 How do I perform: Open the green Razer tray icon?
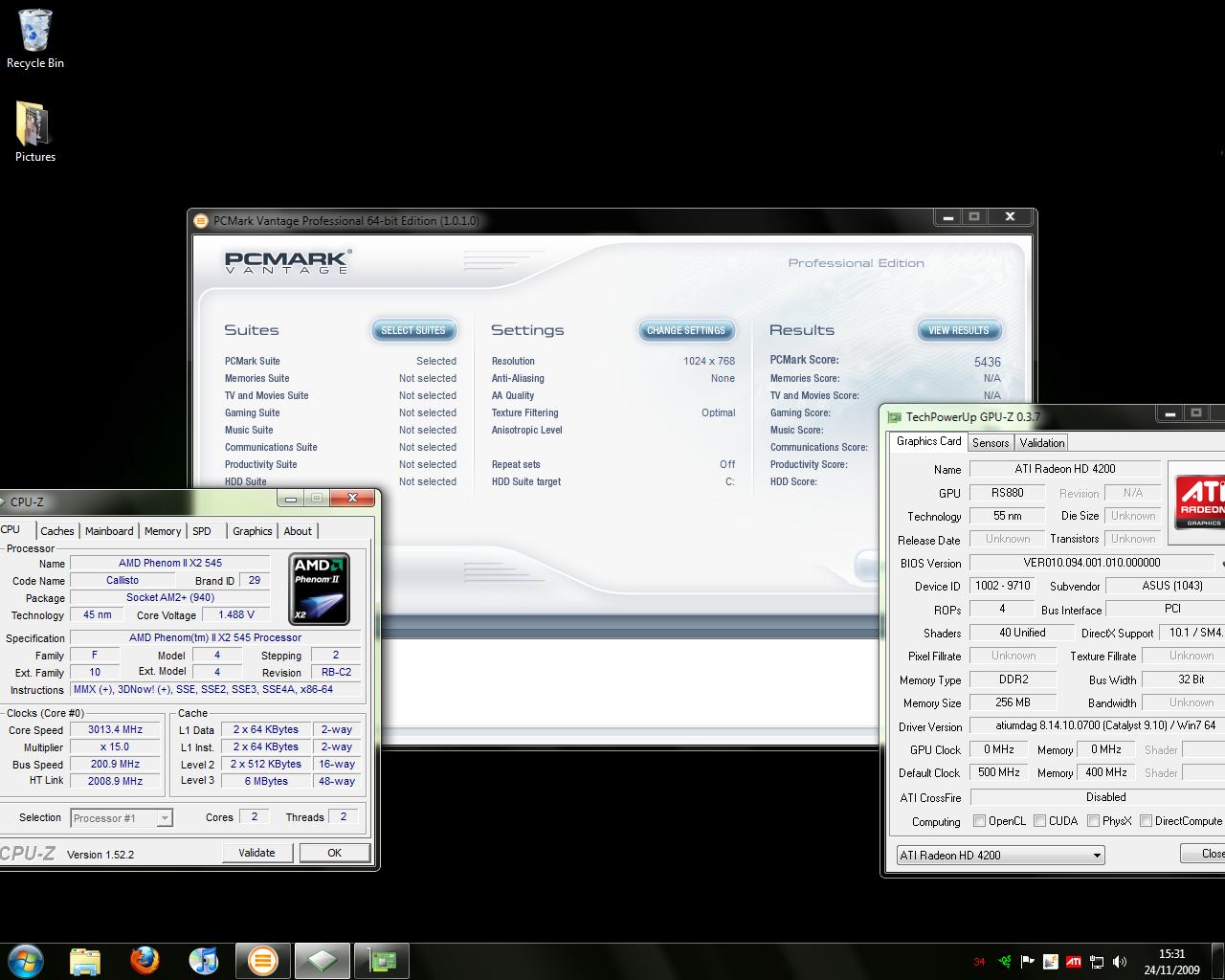[1005, 962]
